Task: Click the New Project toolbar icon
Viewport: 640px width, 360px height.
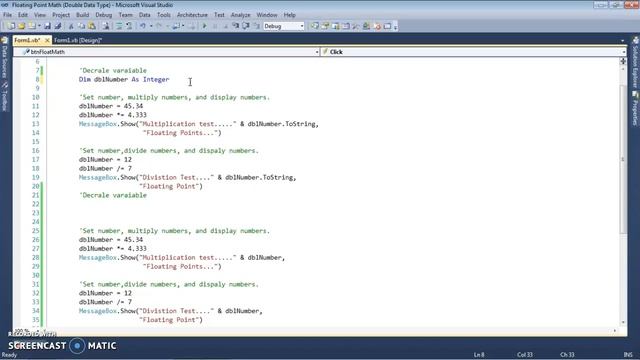Action: [11, 26]
